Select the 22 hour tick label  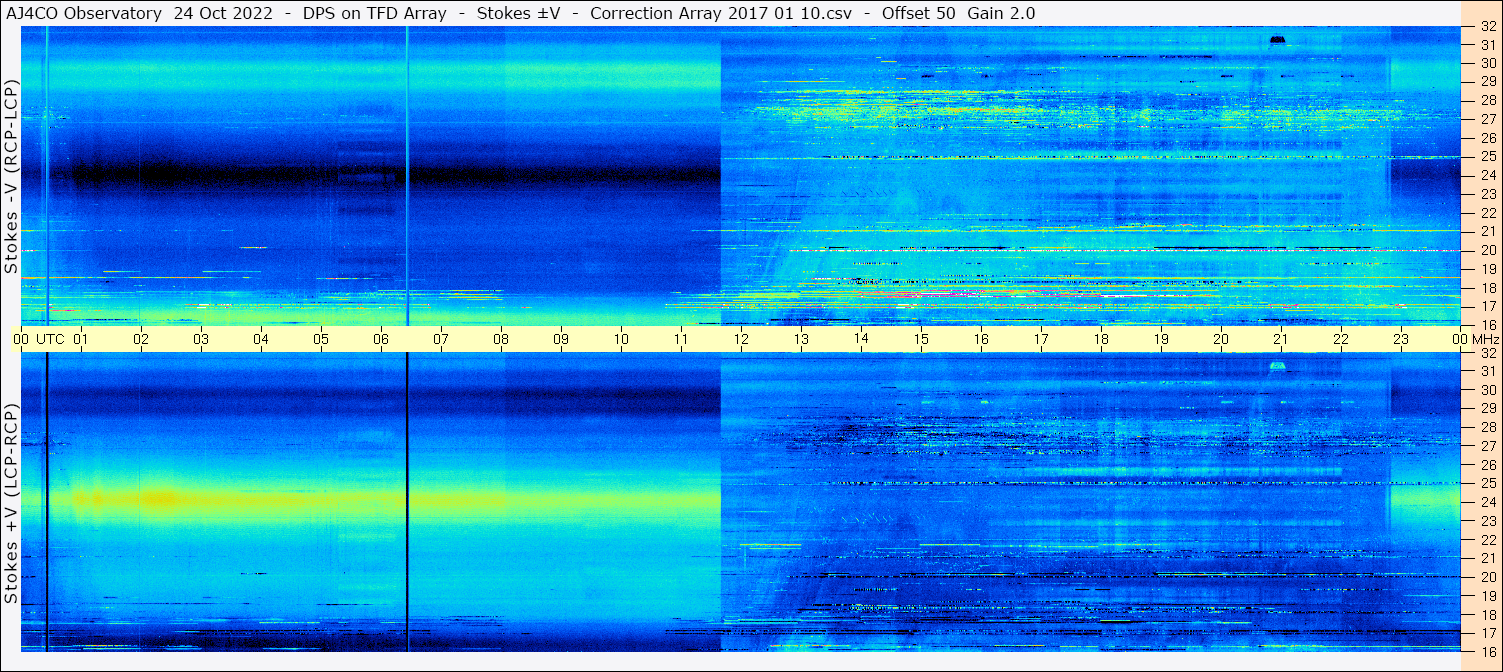click(x=1341, y=339)
